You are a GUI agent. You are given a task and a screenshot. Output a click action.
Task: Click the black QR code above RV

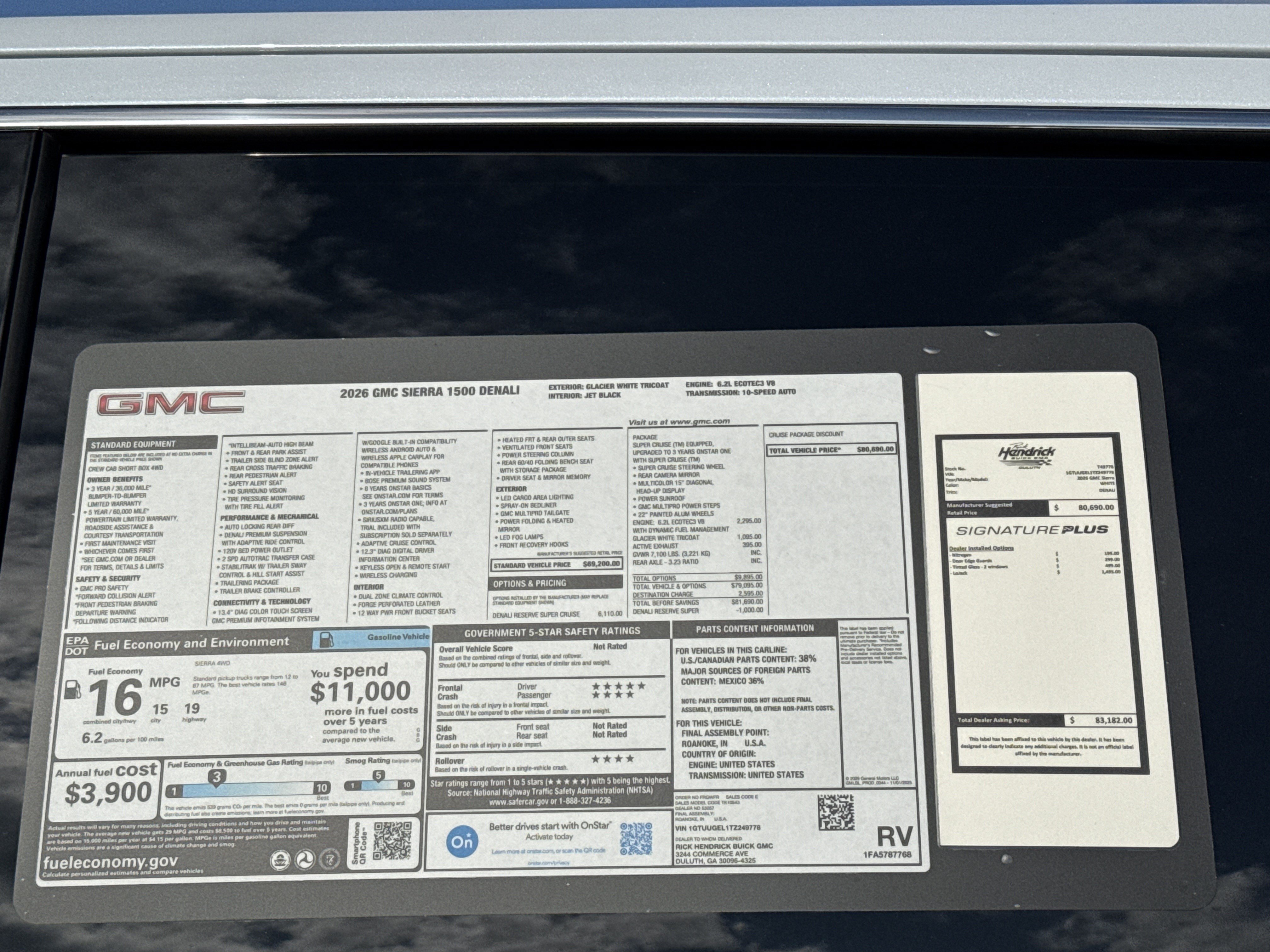click(x=836, y=812)
